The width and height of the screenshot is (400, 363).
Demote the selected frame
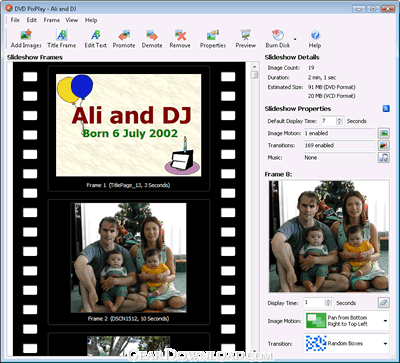click(x=152, y=39)
